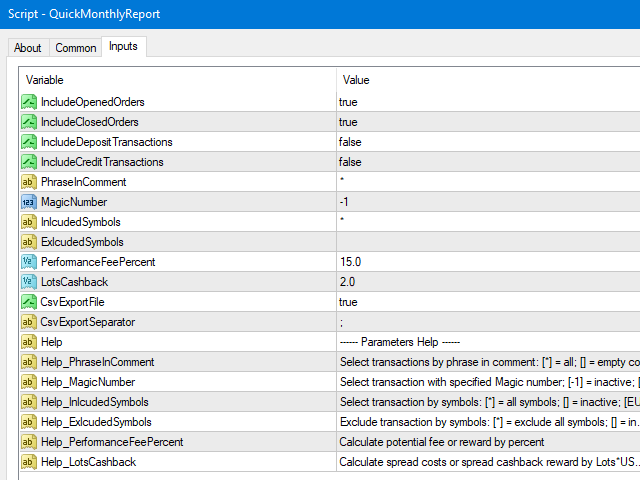This screenshot has height=480, width=640.
Task: Click the Help_MagicNumber string icon
Action: pyautogui.click(x=29, y=382)
